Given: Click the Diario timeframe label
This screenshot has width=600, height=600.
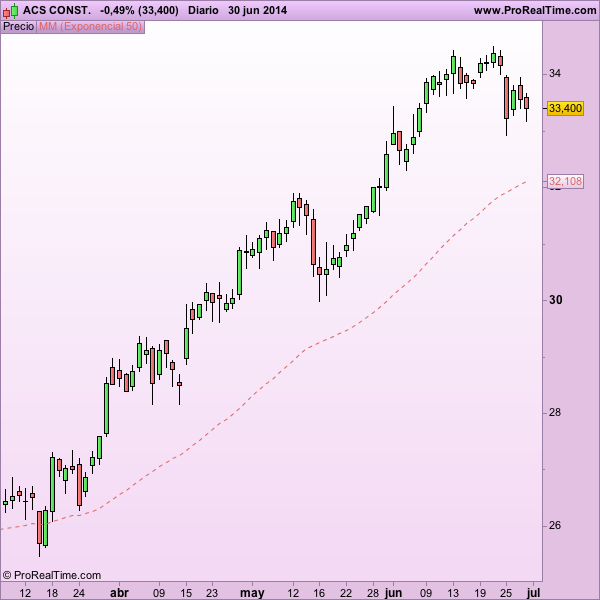Looking at the screenshot, I should click(203, 10).
